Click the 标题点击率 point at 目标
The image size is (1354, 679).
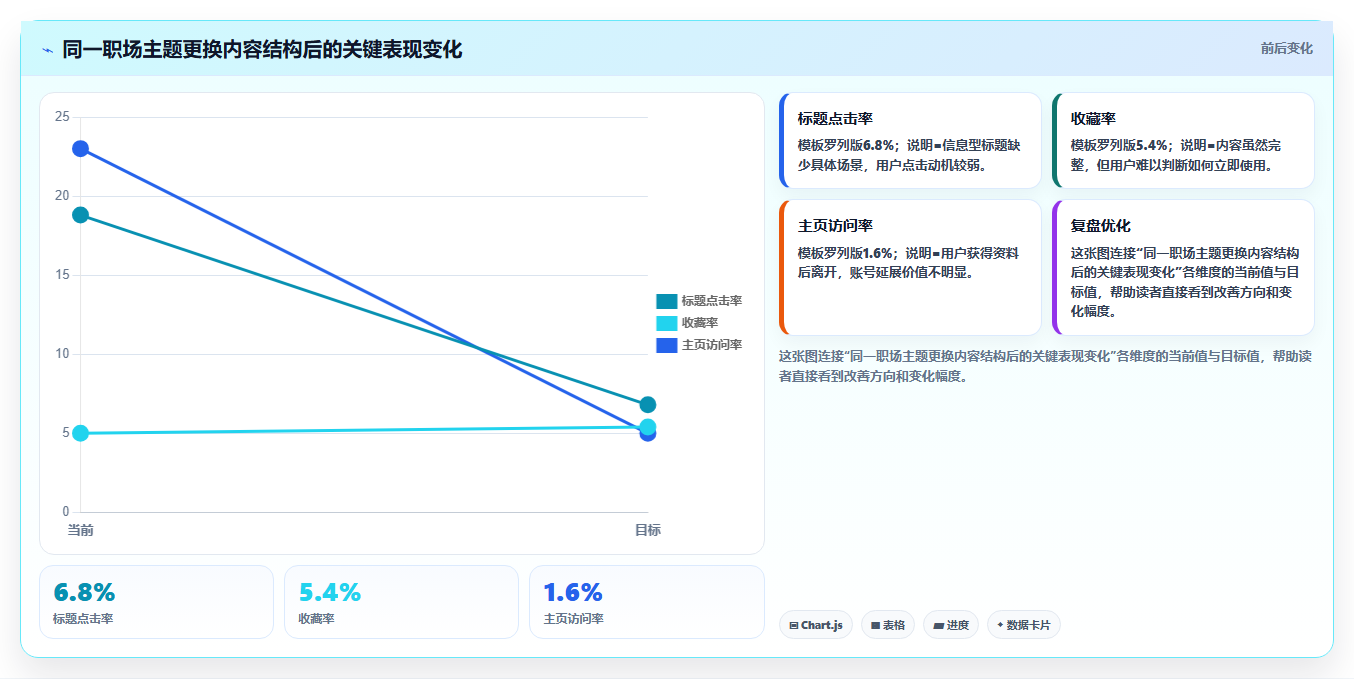pyautogui.click(x=647, y=405)
